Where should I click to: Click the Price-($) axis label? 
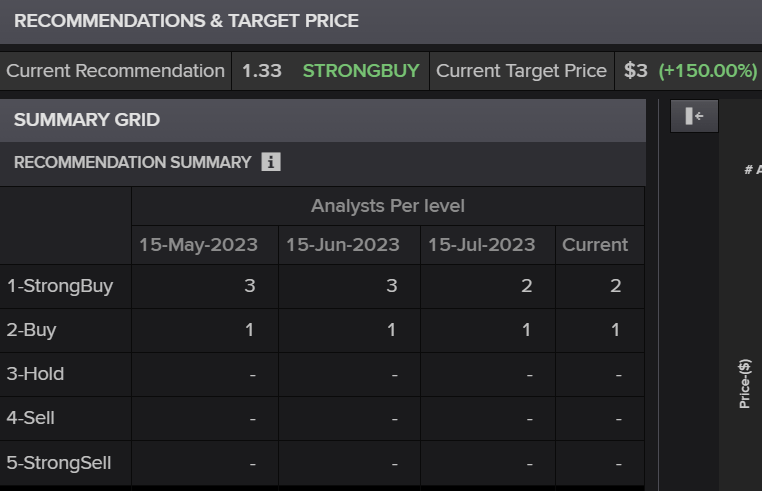tap(745, 384)
